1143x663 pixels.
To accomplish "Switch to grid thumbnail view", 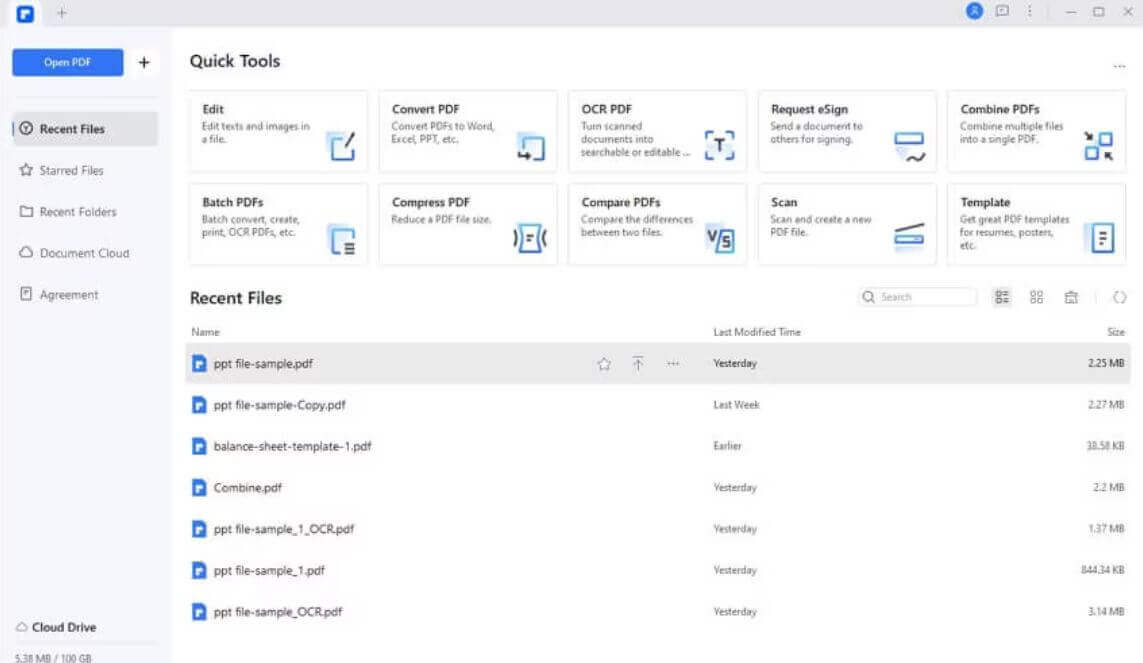I will 1036,297.
